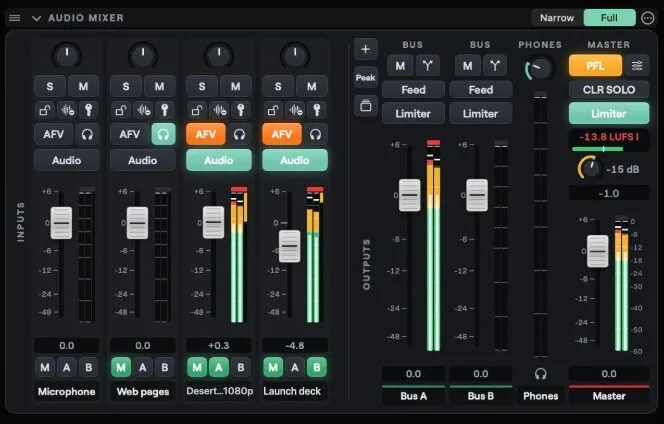Switch to Narrow mixer view
This screenshot has width=664, height=424.
pos(557,18)
